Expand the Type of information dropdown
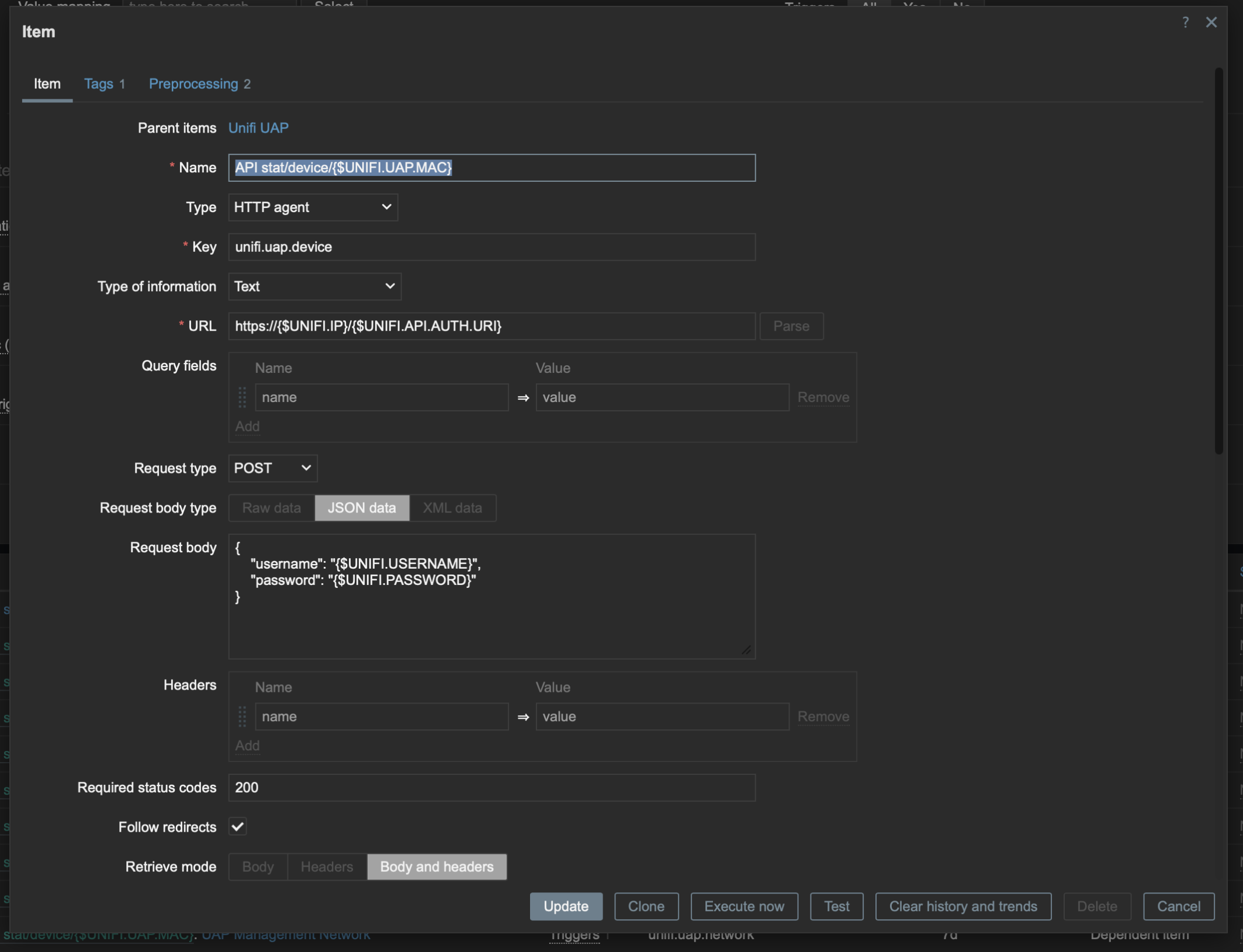The image size is (1243, 952). point(314,286)
